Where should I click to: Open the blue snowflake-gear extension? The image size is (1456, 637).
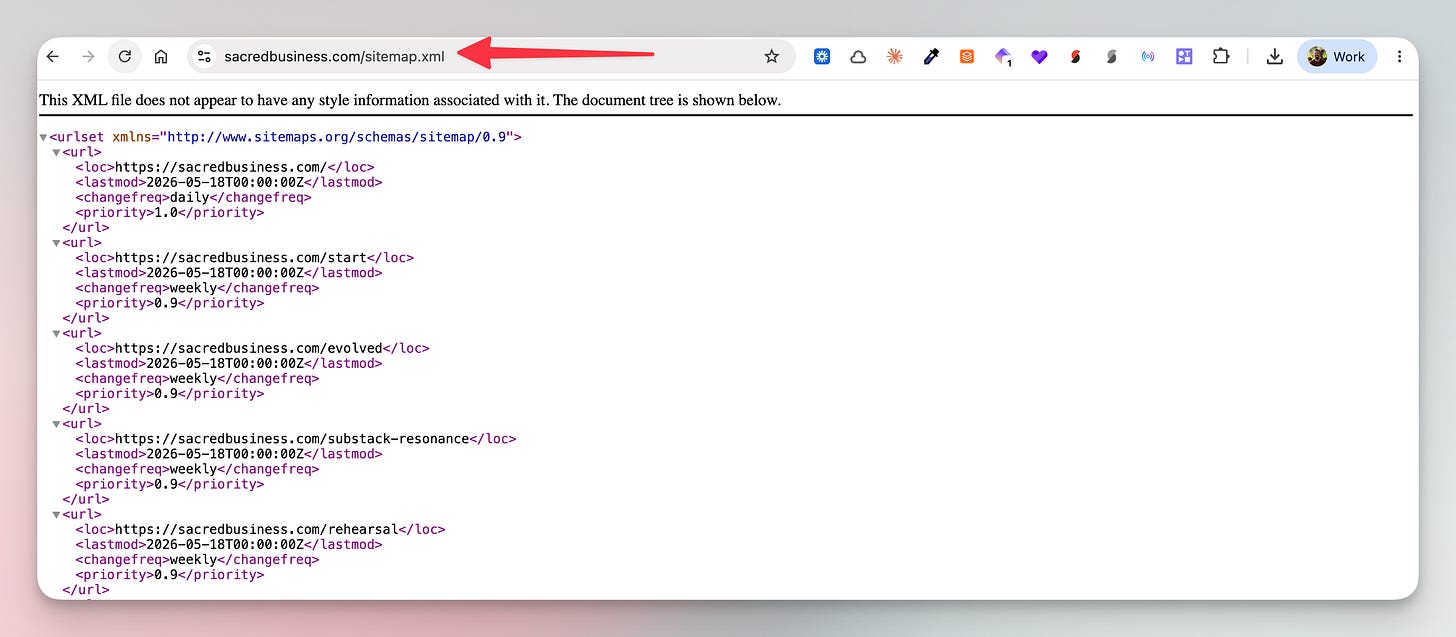tap(822, 57)
